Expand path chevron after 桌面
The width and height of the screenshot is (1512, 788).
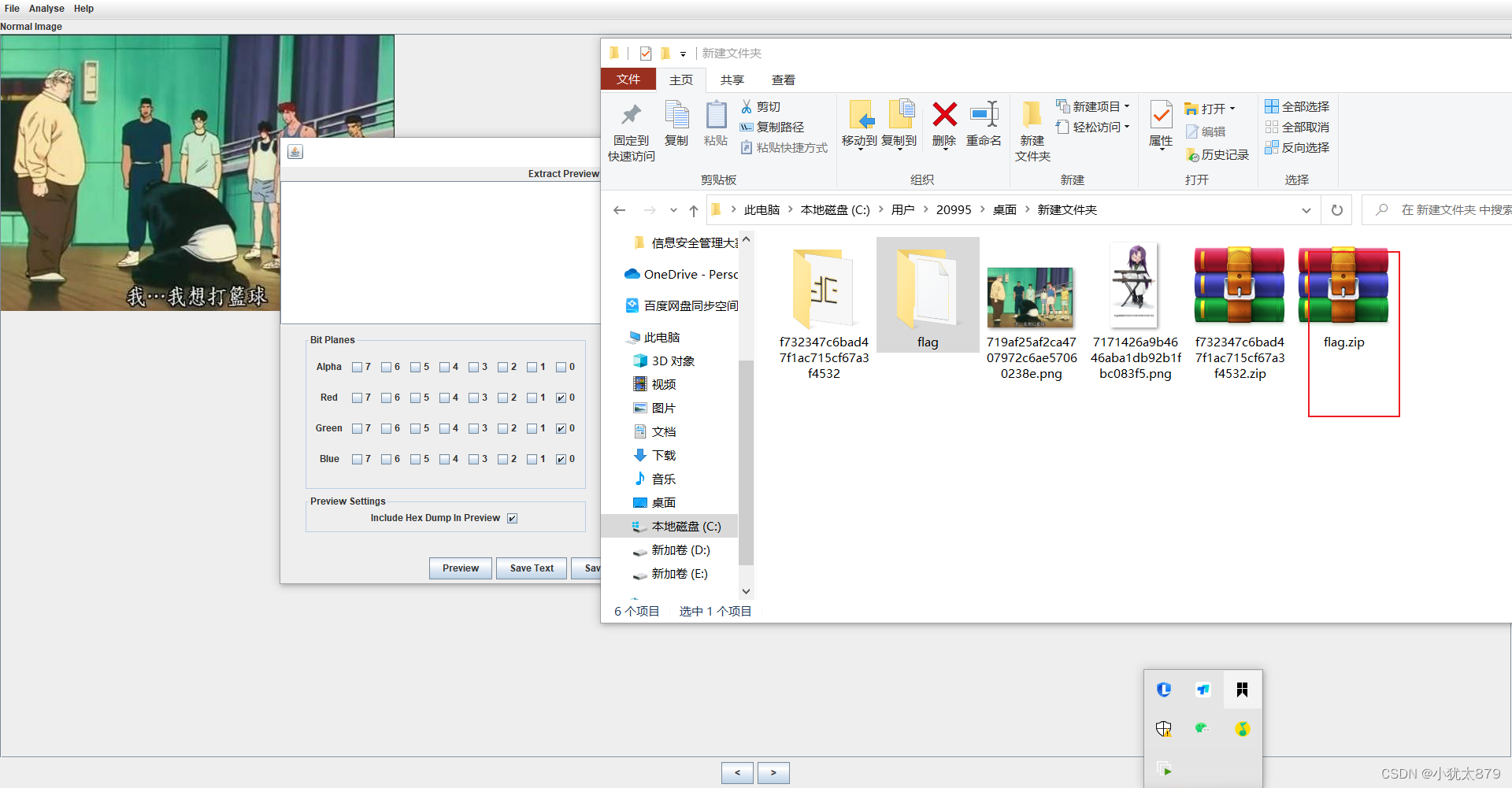click(x=1027, y=209)
